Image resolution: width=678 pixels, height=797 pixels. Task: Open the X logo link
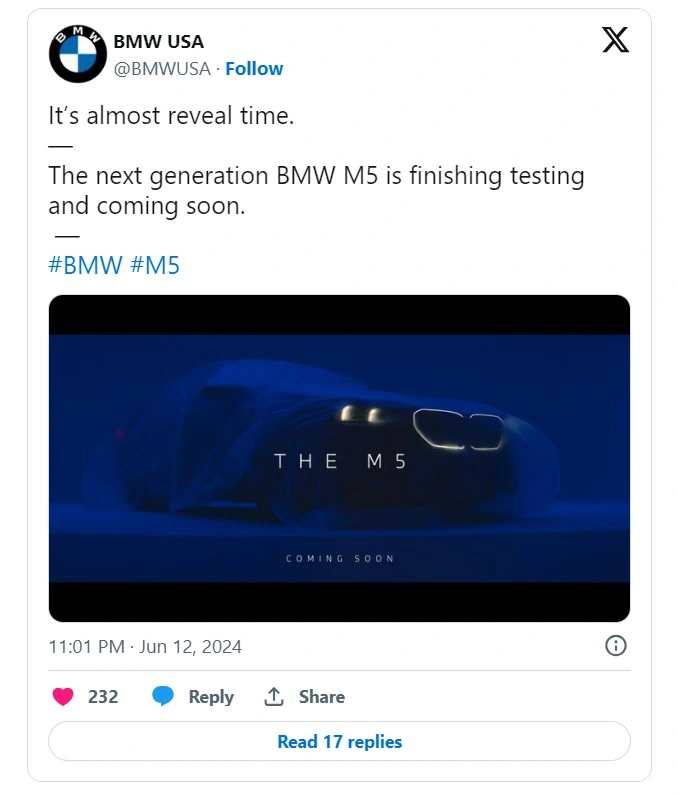point(615,41)
